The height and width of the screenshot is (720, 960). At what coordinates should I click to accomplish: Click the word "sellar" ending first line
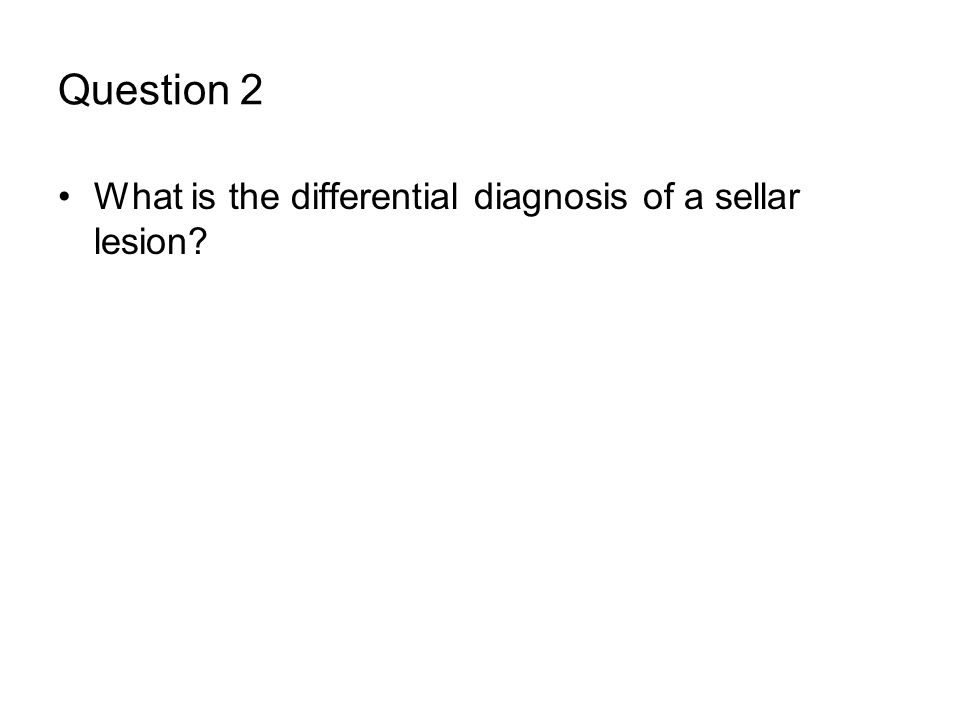click(757, 197)
